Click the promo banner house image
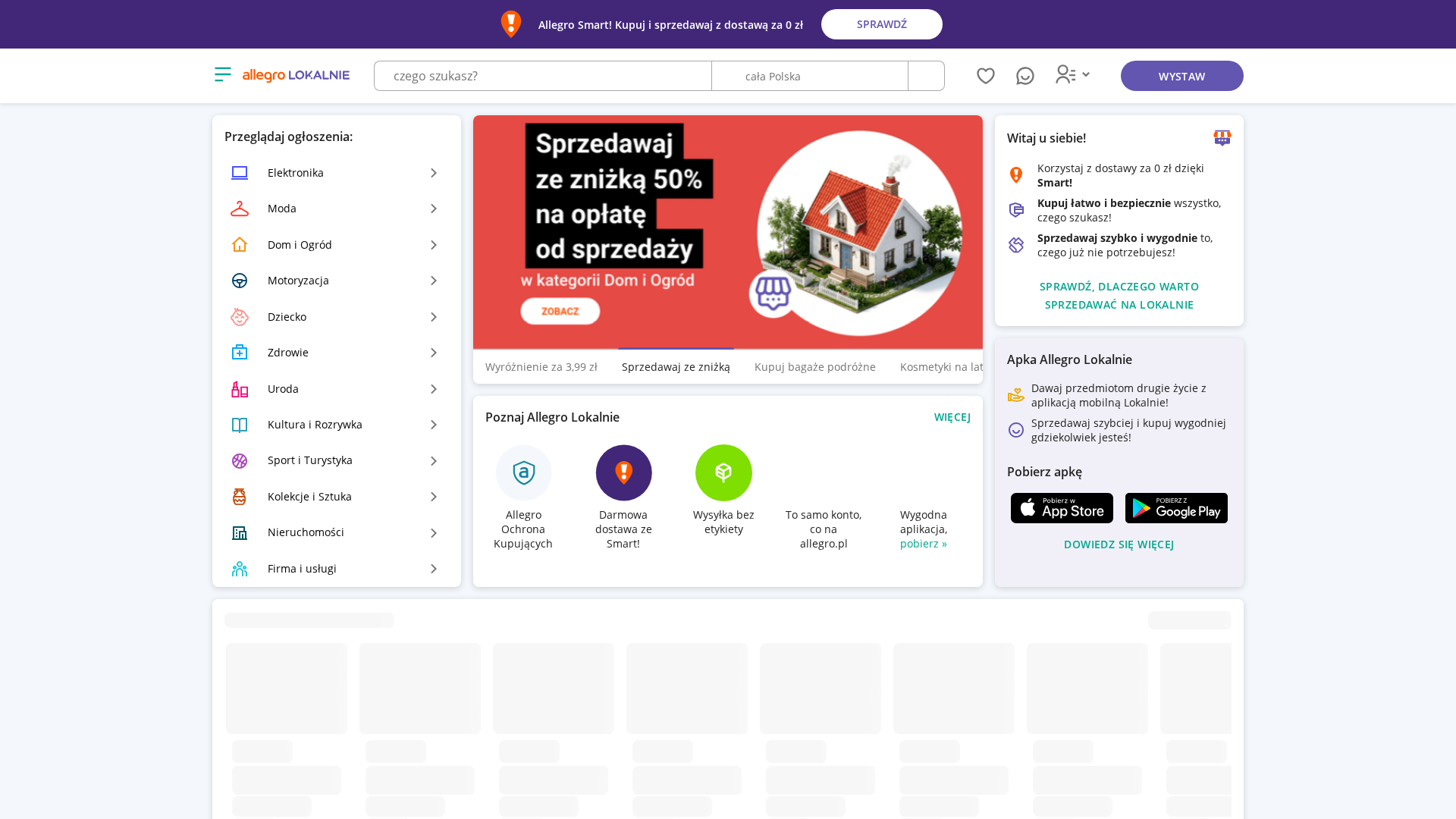The image size is (1456, 819). (x=859, y=234)
